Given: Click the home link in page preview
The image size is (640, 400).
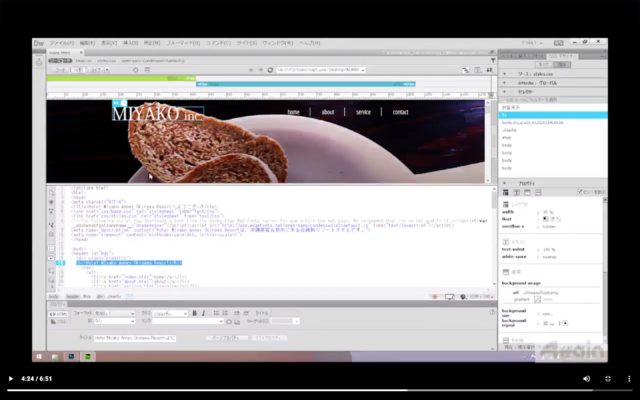Looking at the screenshot, I should (x=293, y=112).
